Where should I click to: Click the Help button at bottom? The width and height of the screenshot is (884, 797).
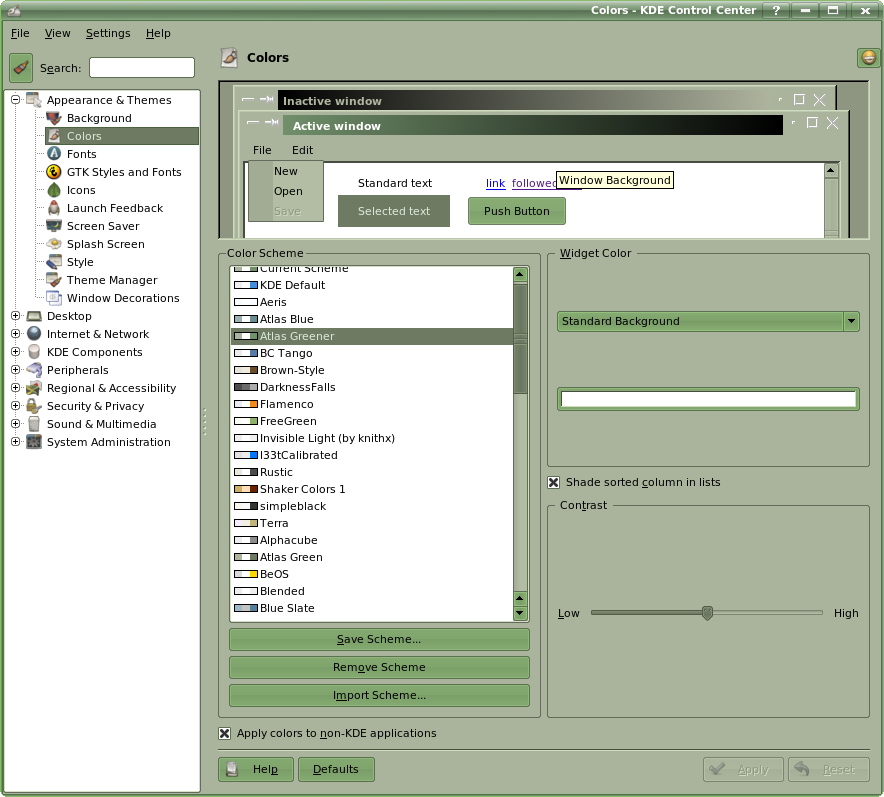256,769
